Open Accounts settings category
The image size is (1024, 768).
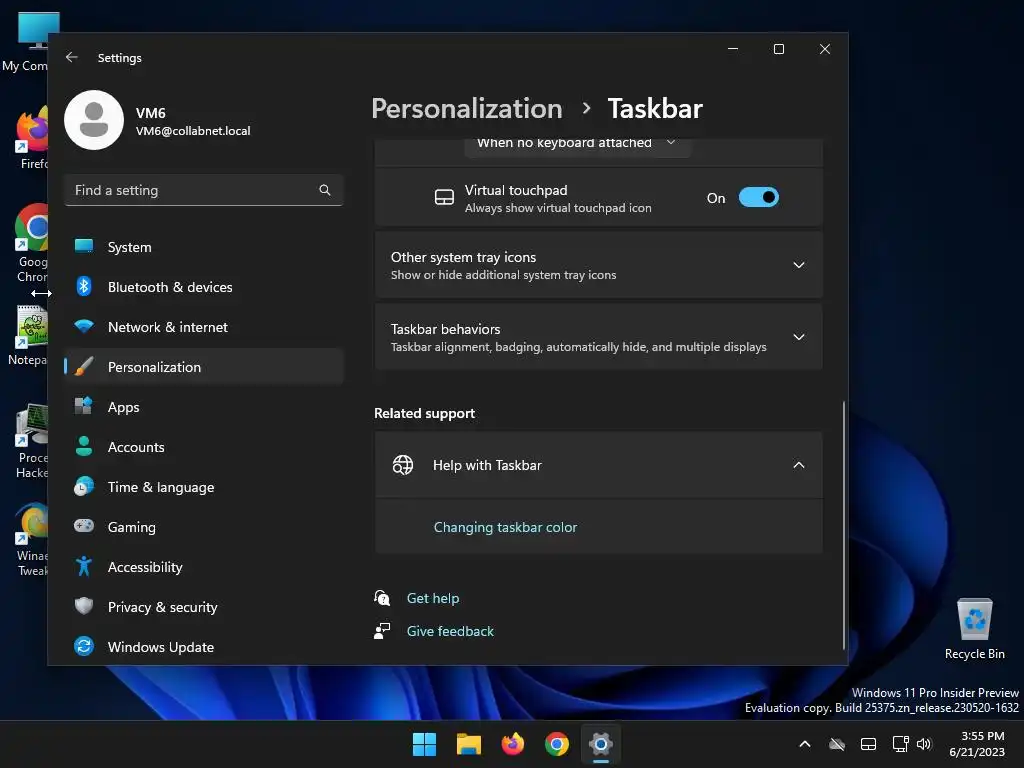pos(204,447)
